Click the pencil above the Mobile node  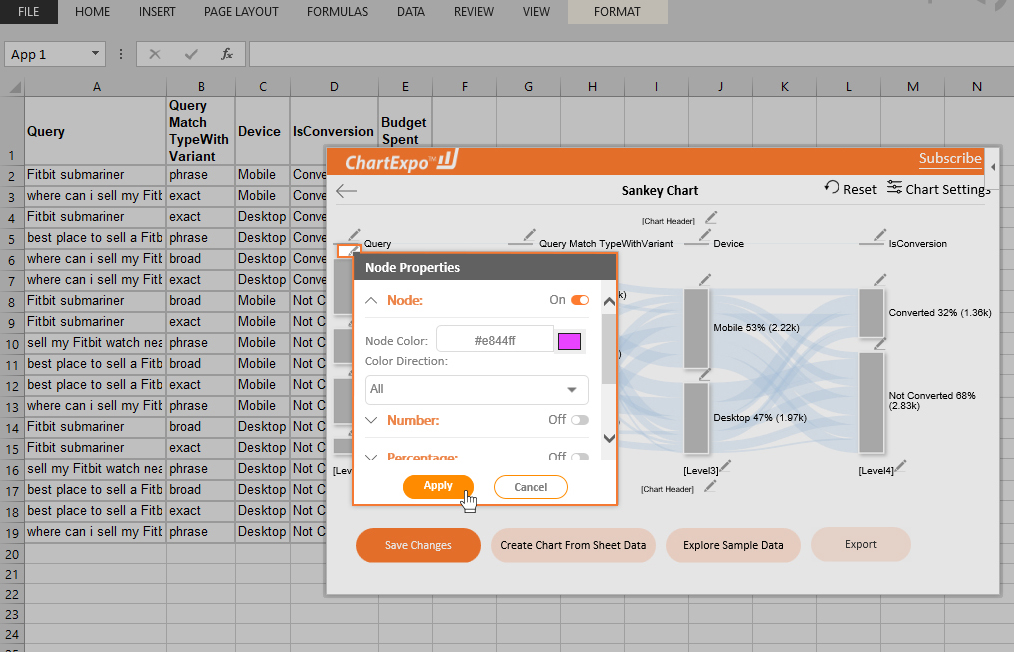[705, 279]
